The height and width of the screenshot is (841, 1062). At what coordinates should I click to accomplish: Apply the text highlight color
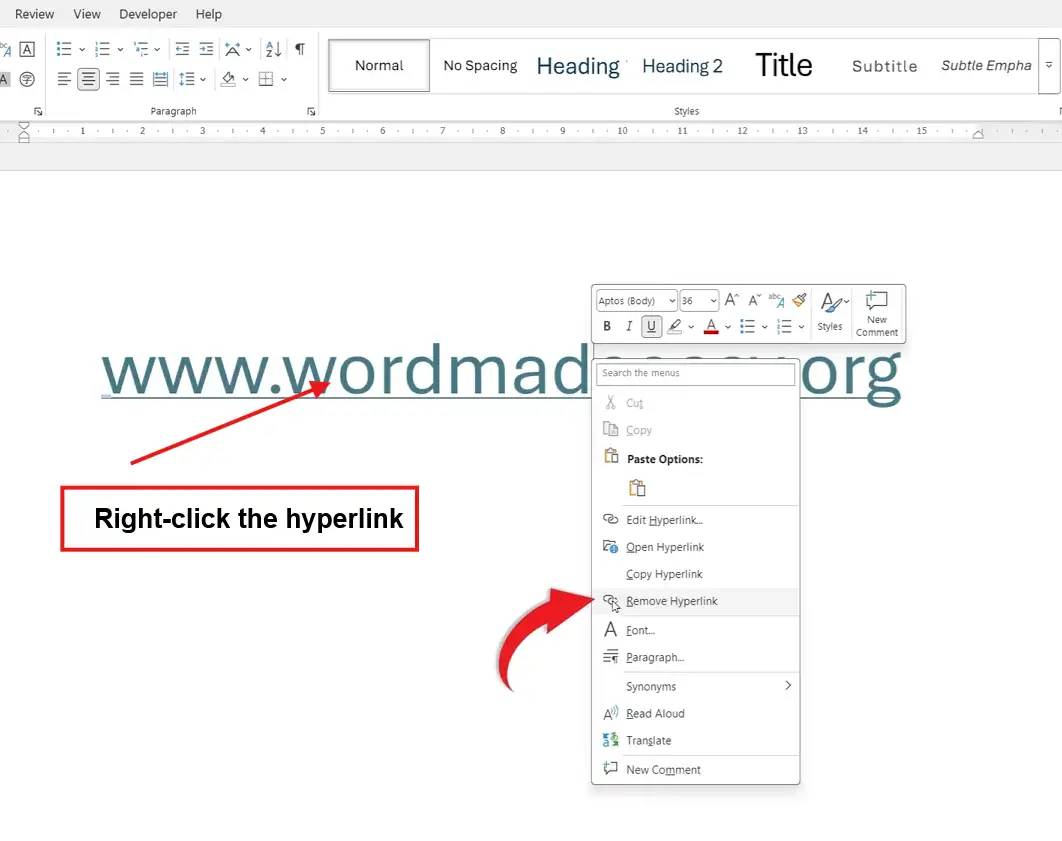(x=675, y=326)
